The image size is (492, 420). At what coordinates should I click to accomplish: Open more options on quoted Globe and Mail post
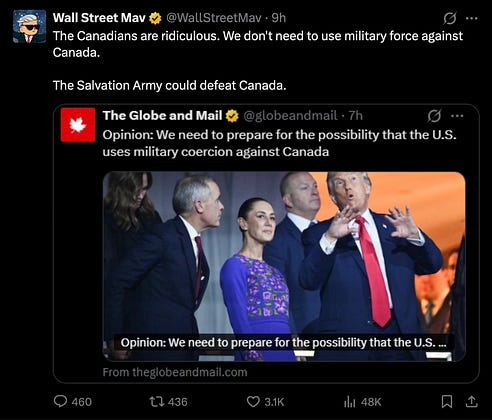(x=457, y=116)
